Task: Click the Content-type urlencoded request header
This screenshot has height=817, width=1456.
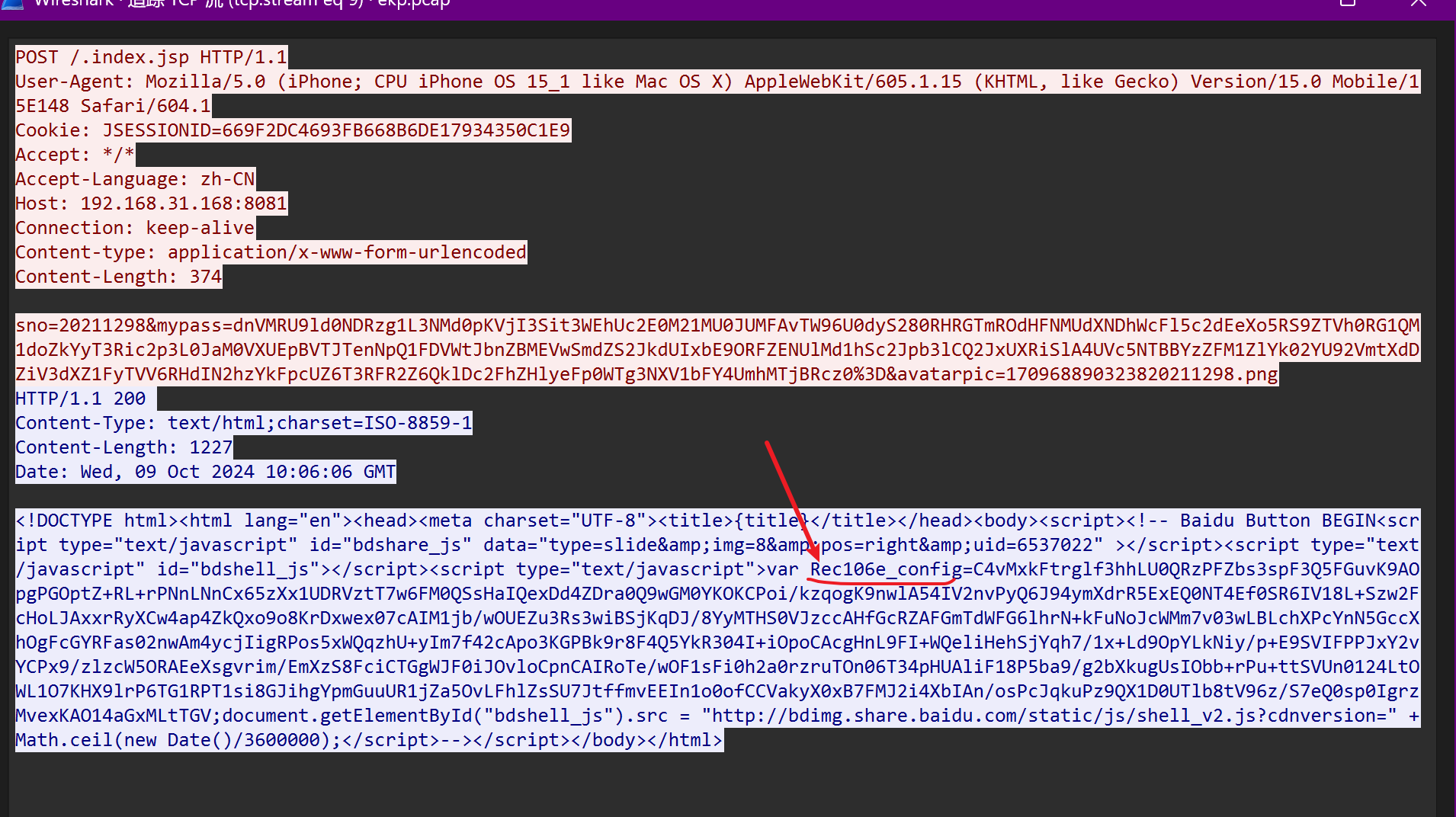Action: click(271, 253)
